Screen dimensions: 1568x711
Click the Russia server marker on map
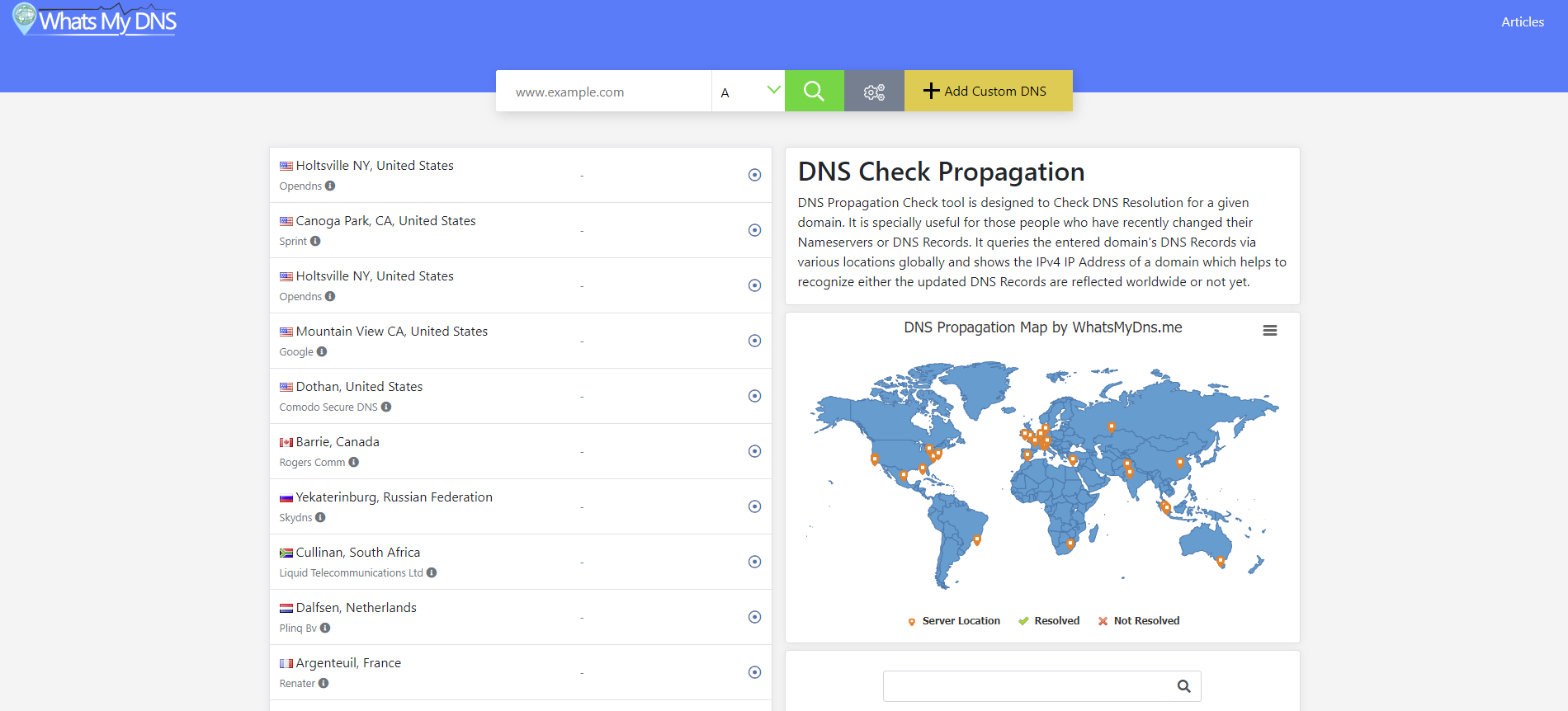click(x=1112, y=427)
